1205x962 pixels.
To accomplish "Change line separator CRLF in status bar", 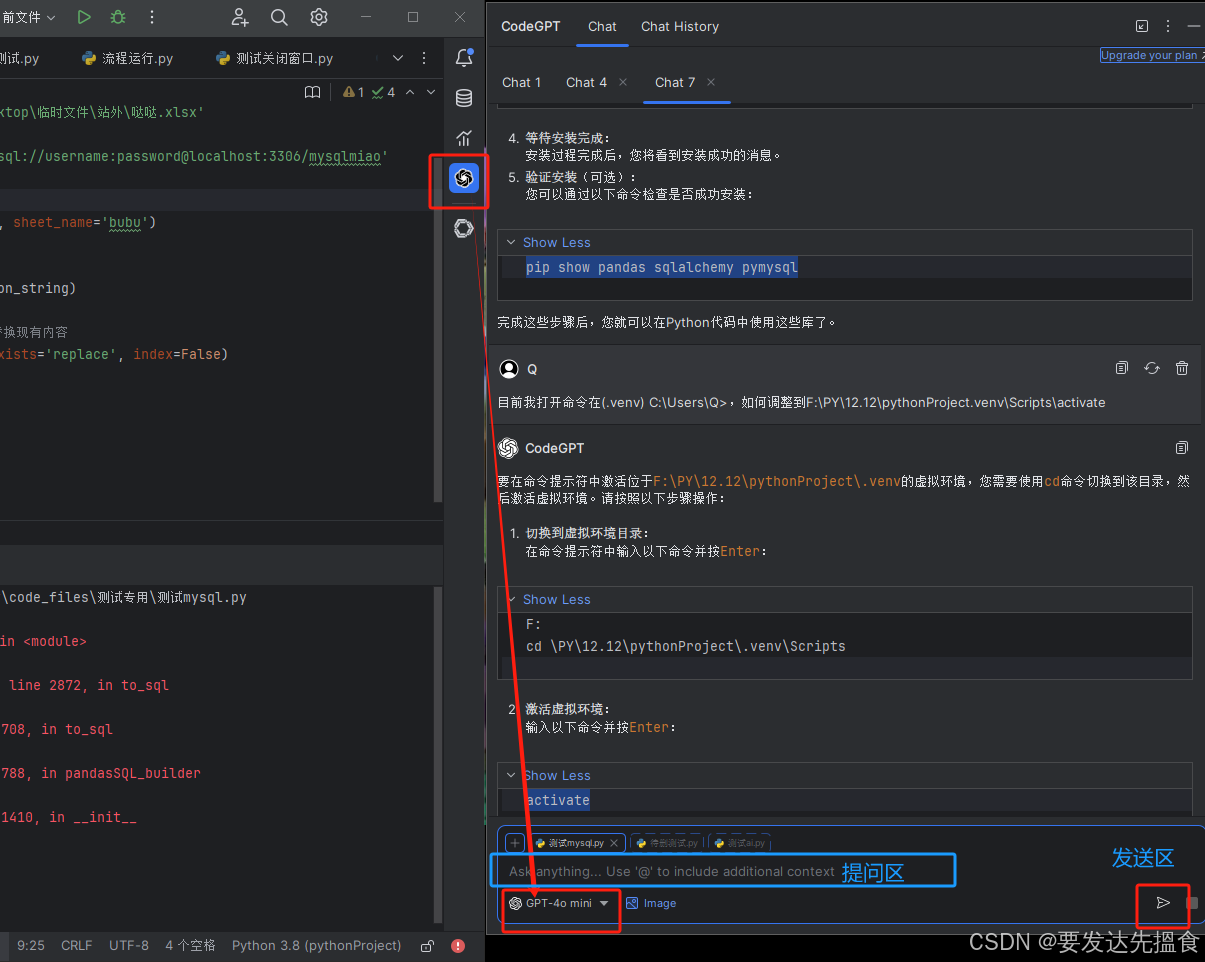I will click(x=76, y=945).
